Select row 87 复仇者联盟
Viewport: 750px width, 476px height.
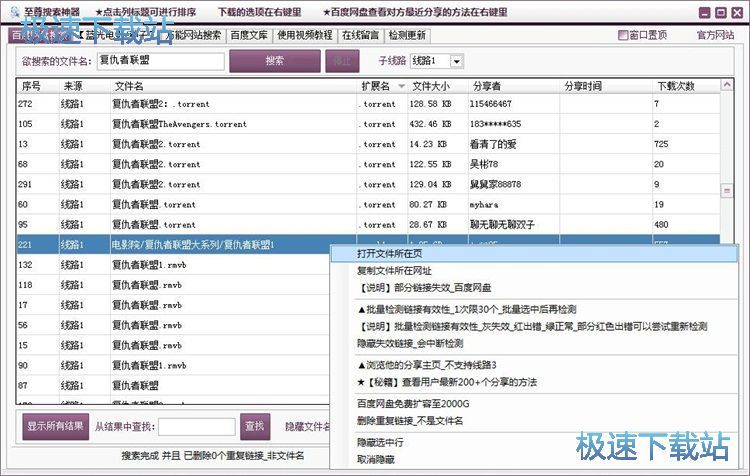point(174,385)
